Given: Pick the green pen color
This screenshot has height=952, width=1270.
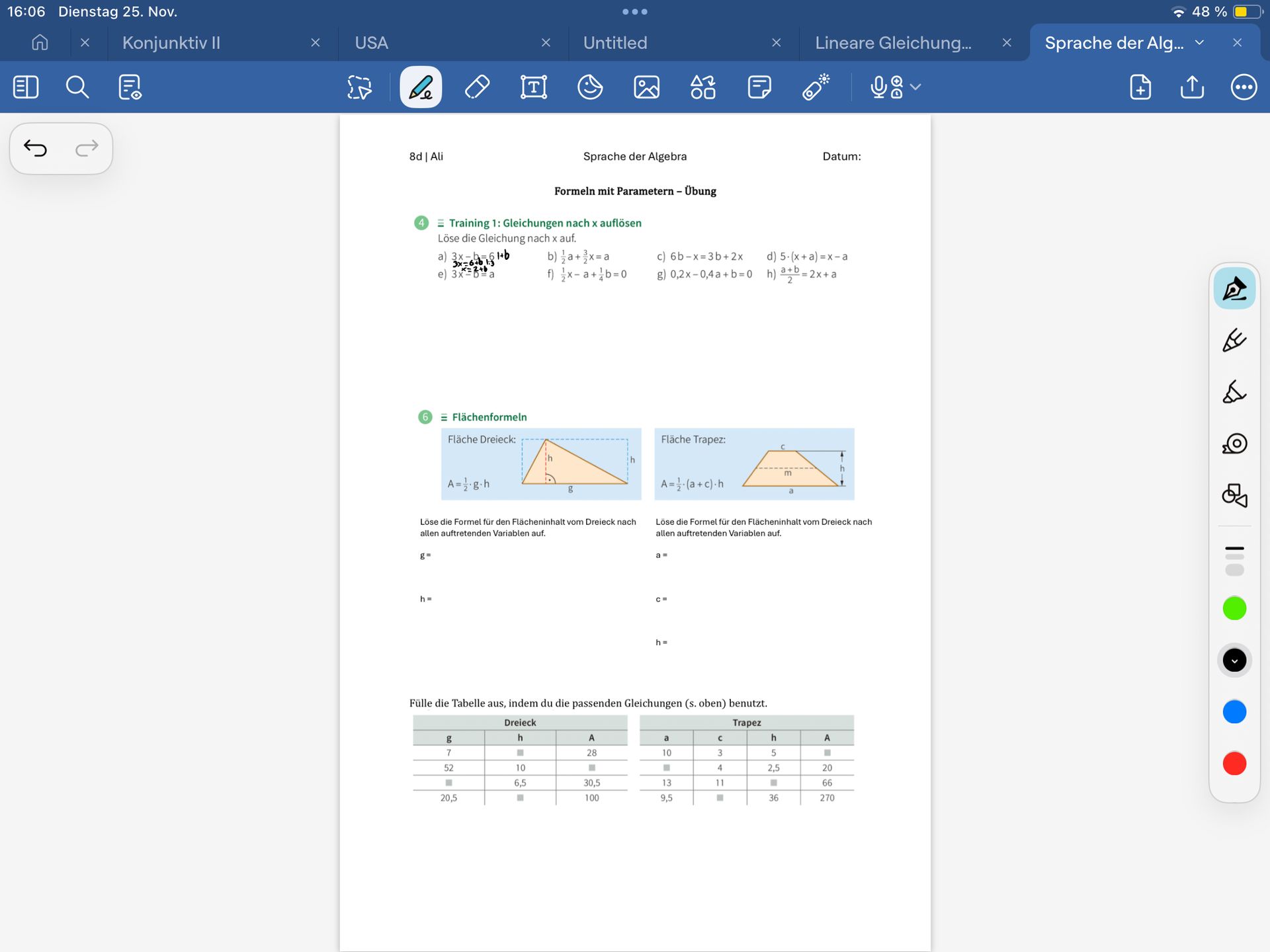Looking at the screenshot, I should 1234,608.
